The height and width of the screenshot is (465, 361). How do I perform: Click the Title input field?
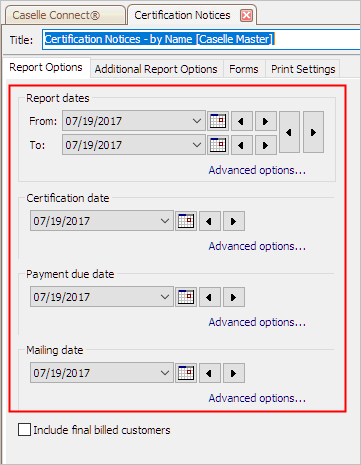click(x=201, y=39)
